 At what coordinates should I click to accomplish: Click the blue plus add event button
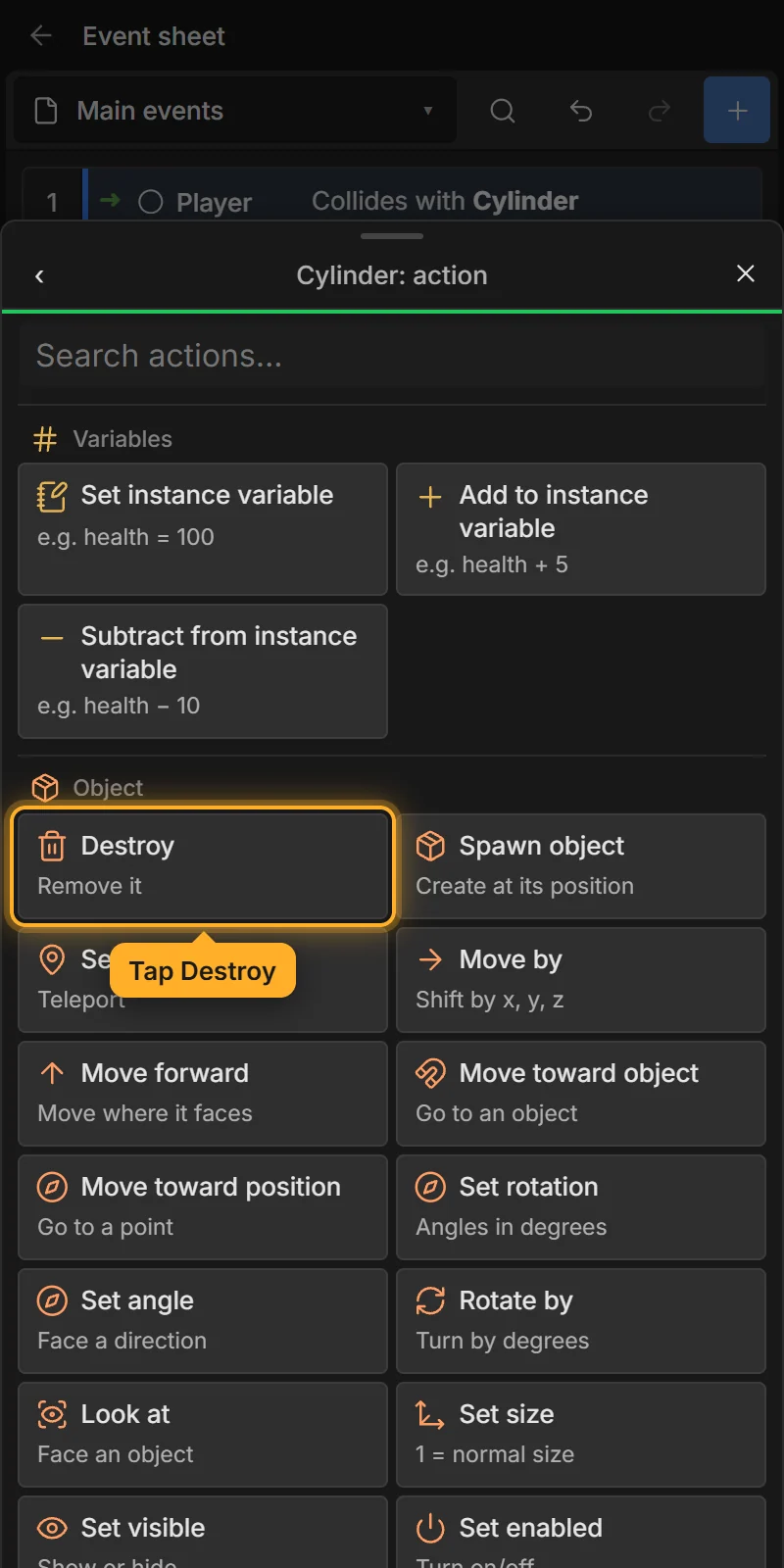[737, 111]
